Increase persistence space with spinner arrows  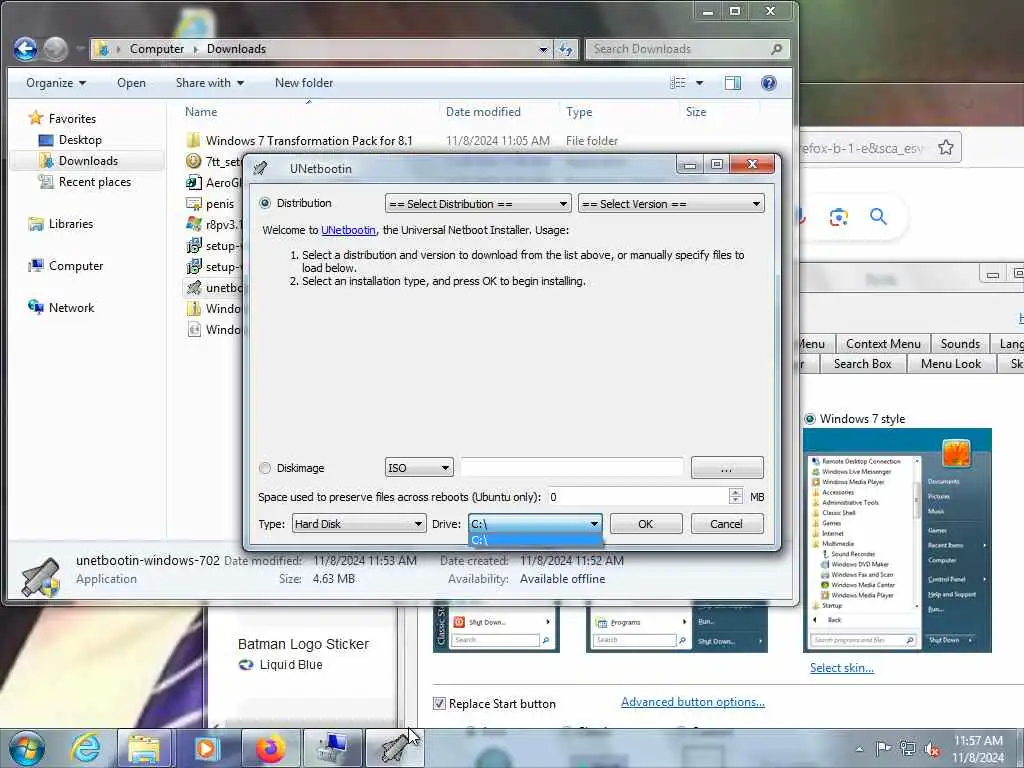(x=736, y=492)
